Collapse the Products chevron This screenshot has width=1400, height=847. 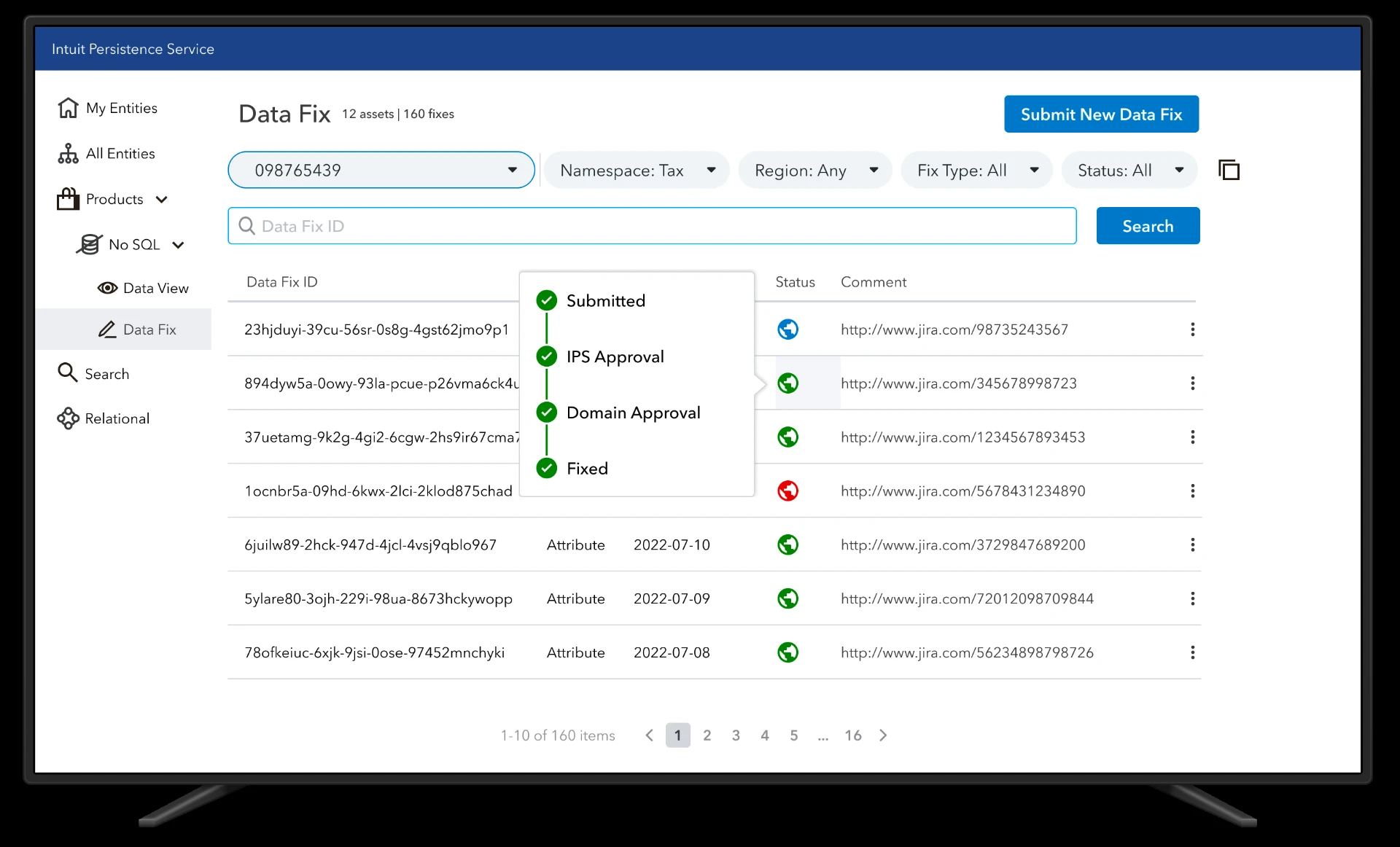click(162, 200)
